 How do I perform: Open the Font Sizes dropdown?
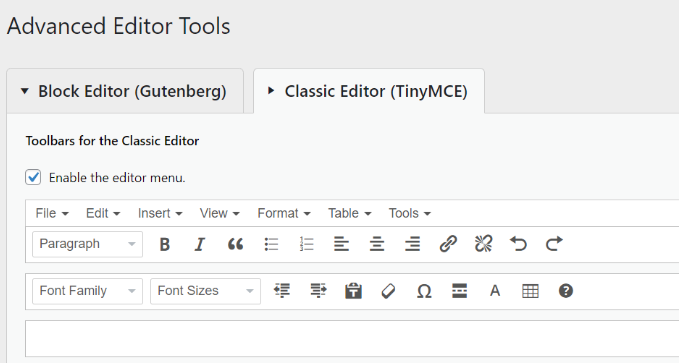click(x=205, y=291)
